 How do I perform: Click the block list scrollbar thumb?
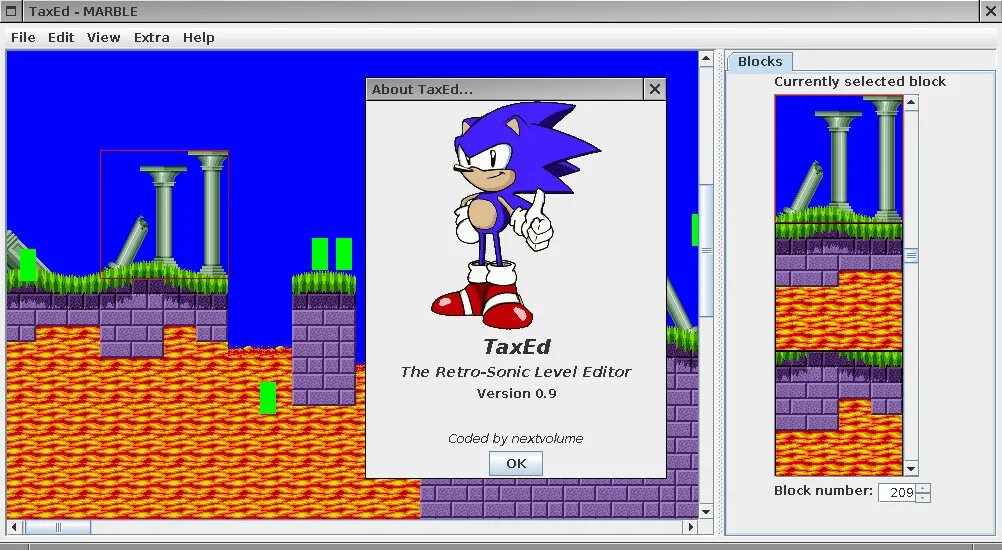911,256
